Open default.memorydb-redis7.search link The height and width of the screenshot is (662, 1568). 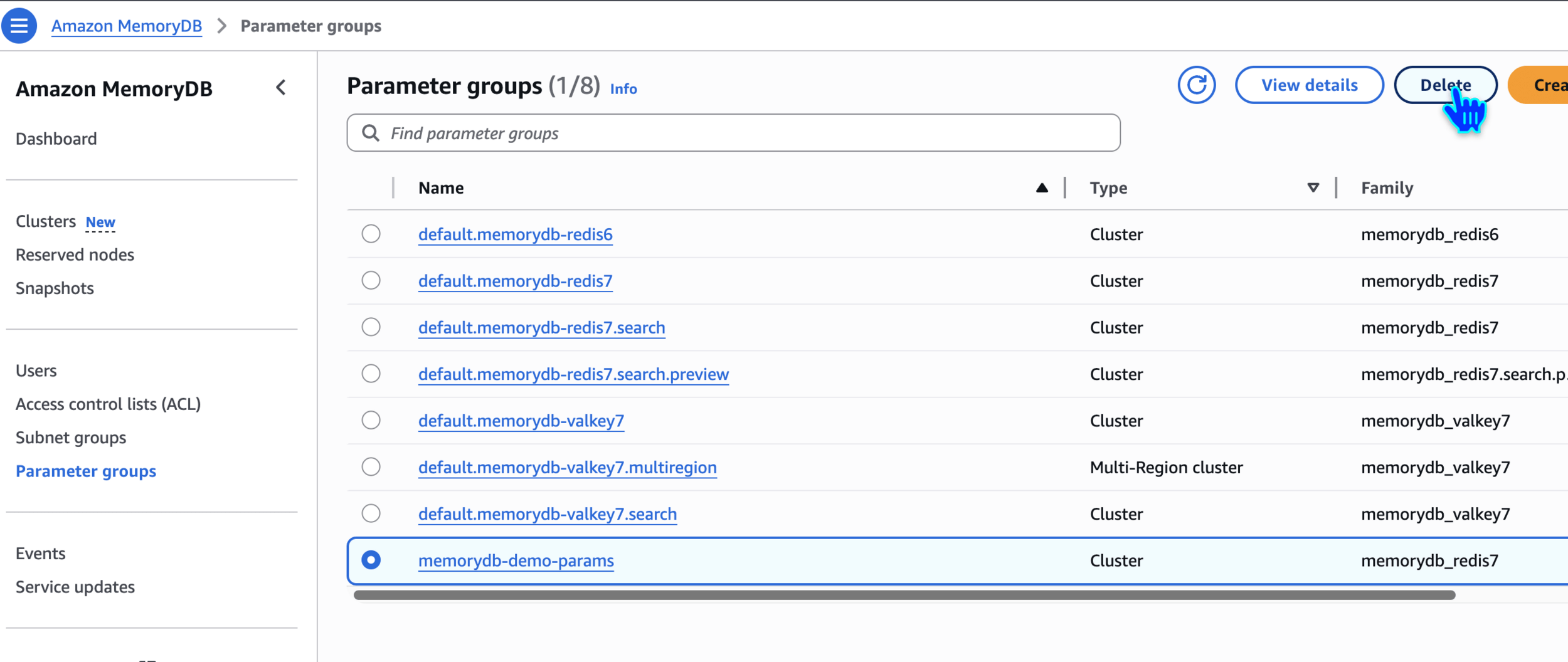542,328
